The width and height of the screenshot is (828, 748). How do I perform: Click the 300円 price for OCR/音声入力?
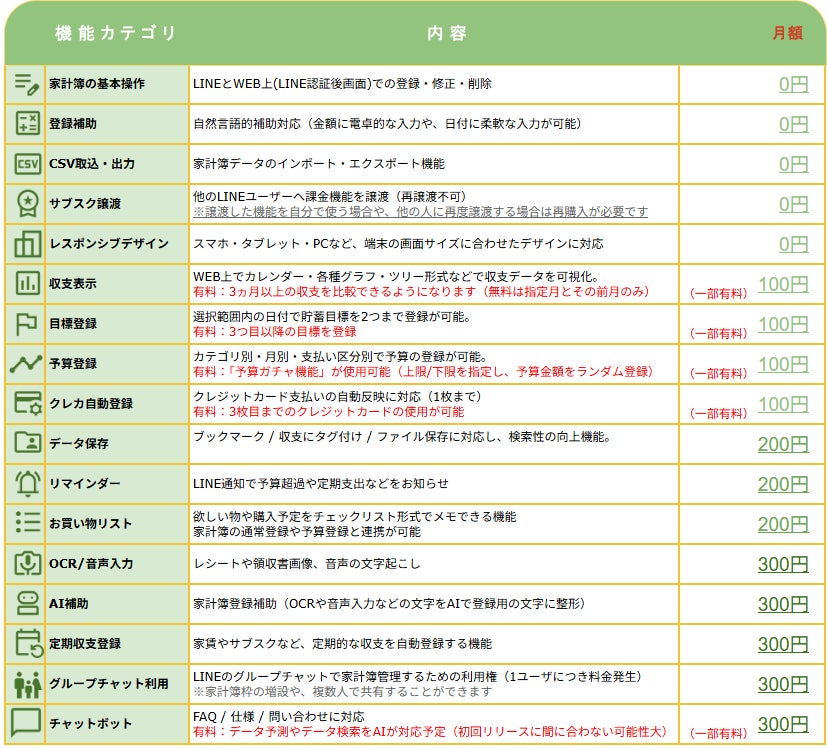[x=782, y=565]
